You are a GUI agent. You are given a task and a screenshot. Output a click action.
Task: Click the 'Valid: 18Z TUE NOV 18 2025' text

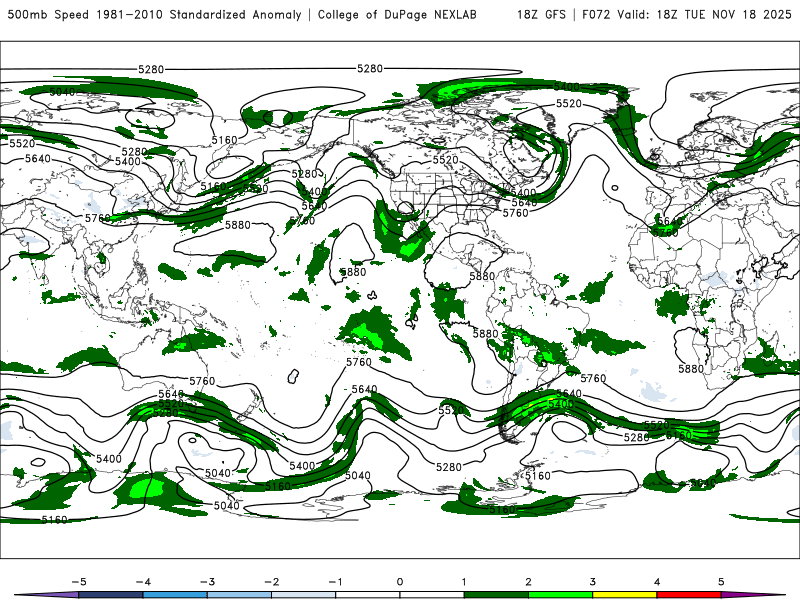coord(704,15)
